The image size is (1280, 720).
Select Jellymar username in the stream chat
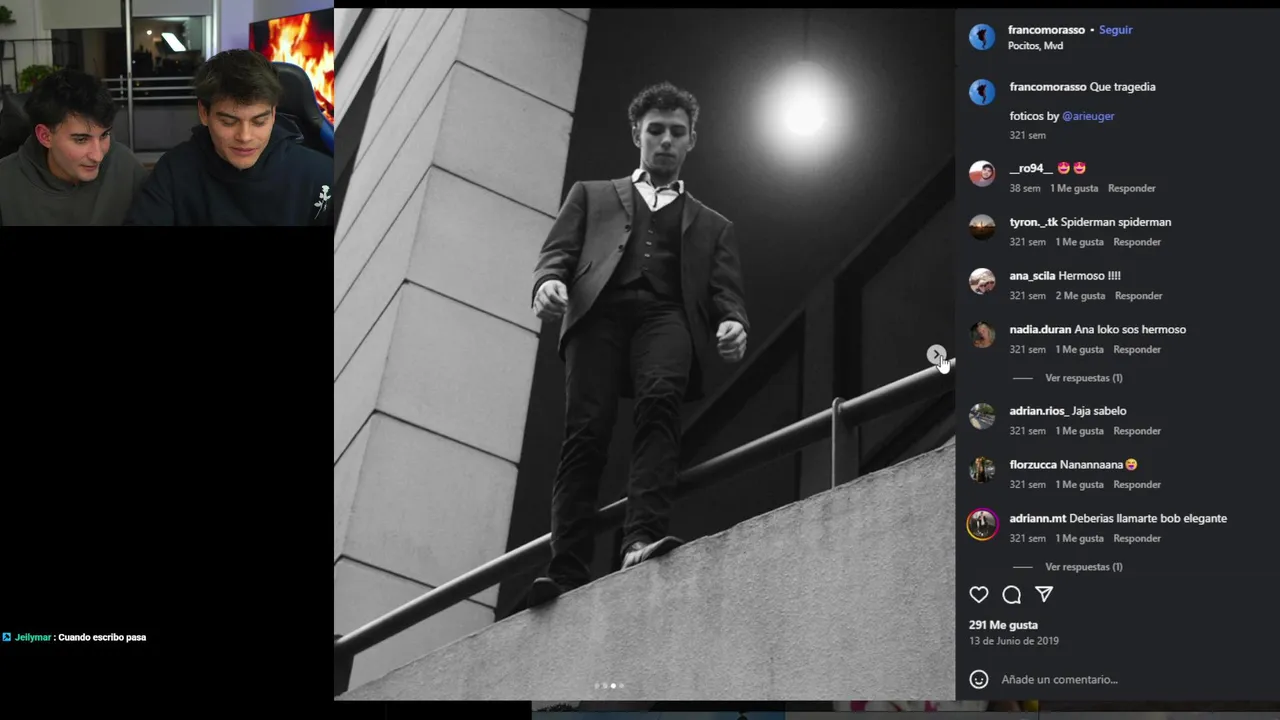point(33,637)
